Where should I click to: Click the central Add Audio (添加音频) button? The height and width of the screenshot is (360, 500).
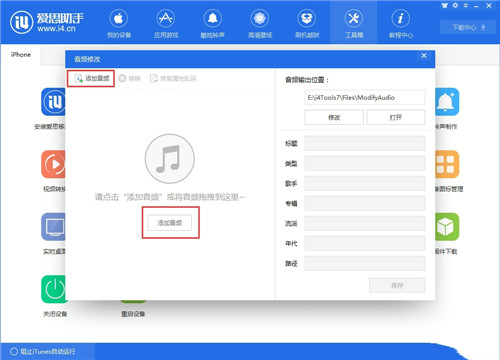170,223
